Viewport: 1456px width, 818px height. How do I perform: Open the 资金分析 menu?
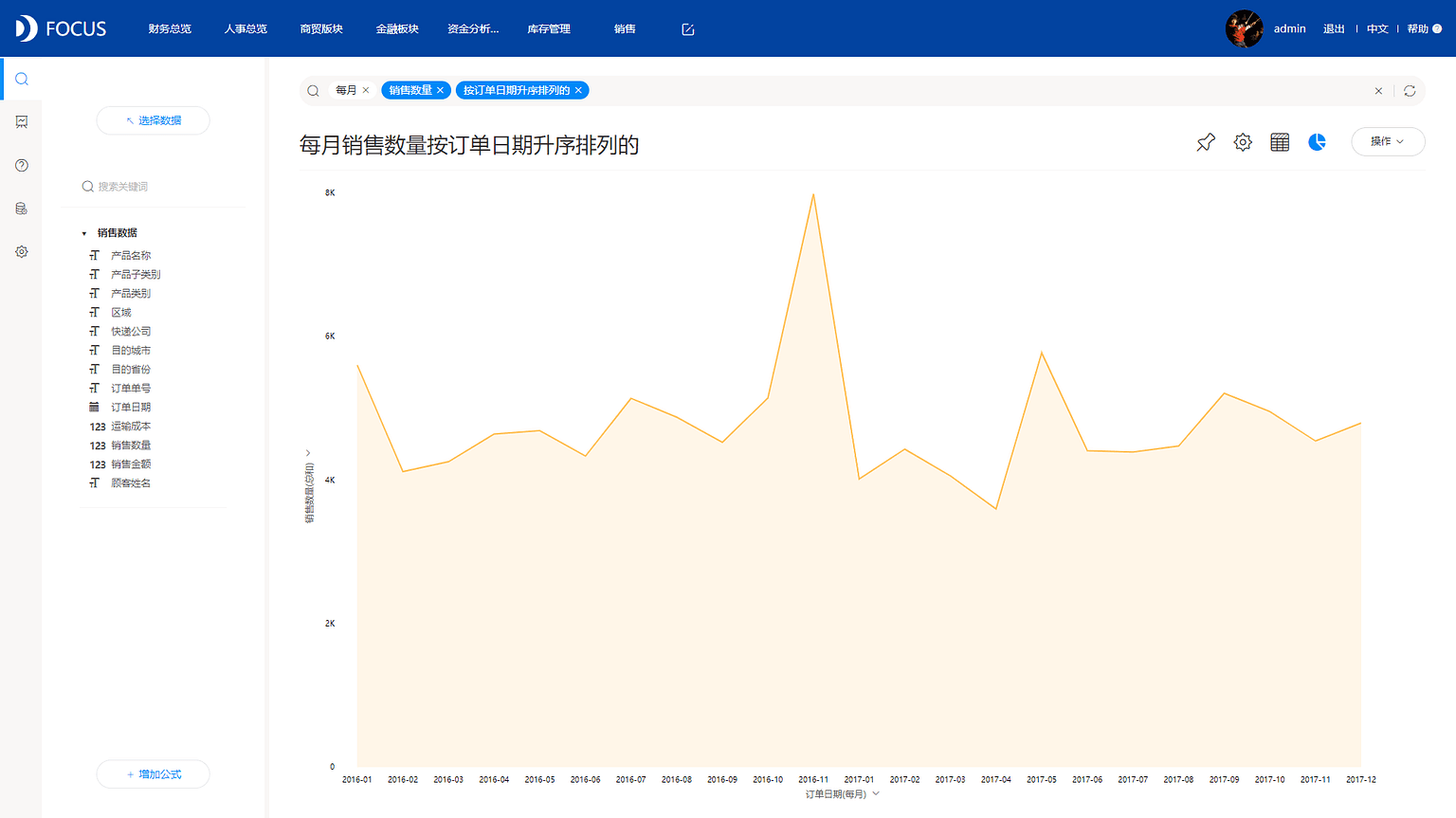(x=473, y=29)
